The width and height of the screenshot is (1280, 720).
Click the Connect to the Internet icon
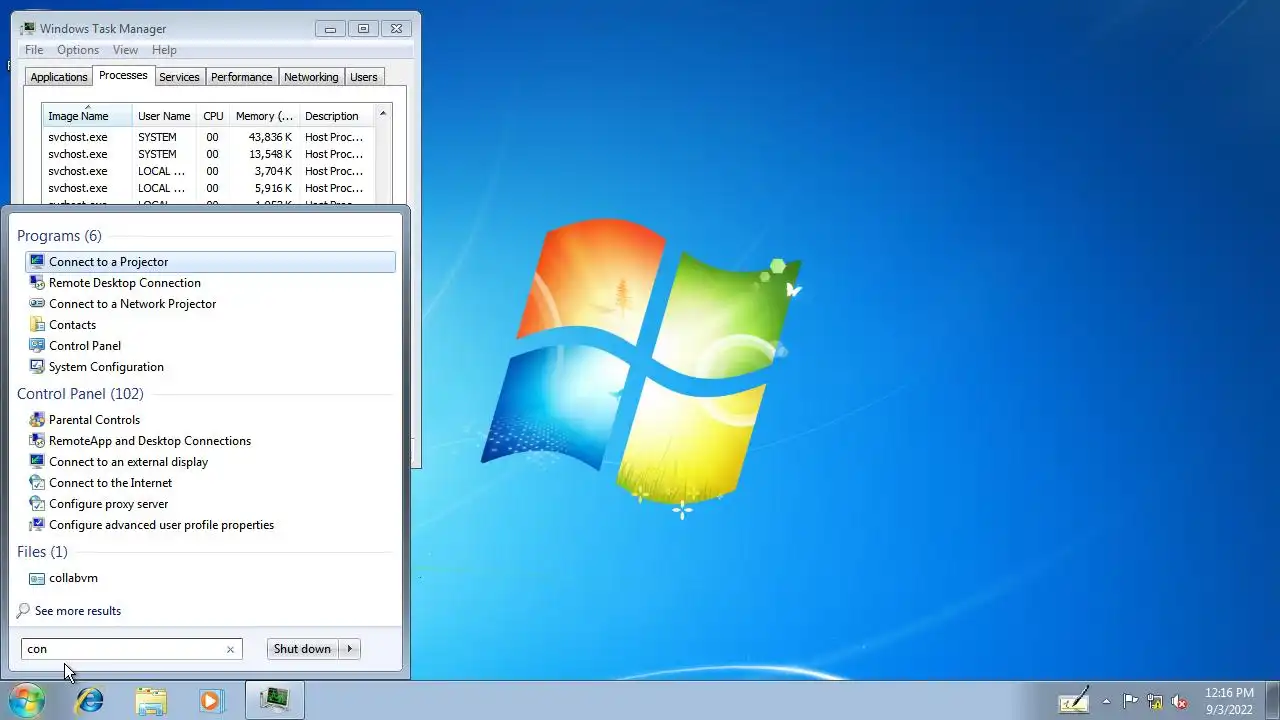click(x=37, y=482)
